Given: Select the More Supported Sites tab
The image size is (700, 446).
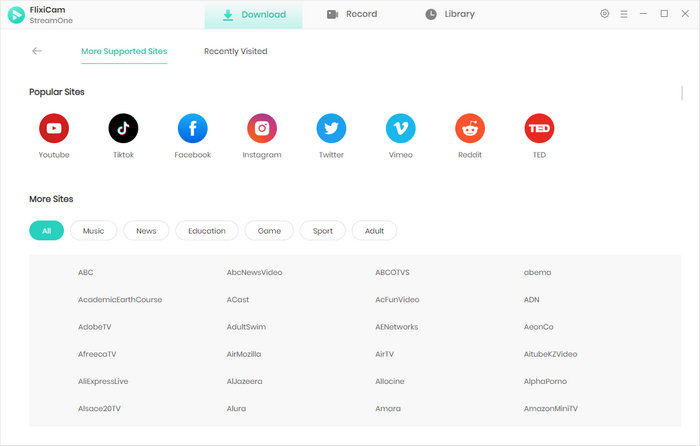Looking at the screenshot, I should [x=124, y=51].
